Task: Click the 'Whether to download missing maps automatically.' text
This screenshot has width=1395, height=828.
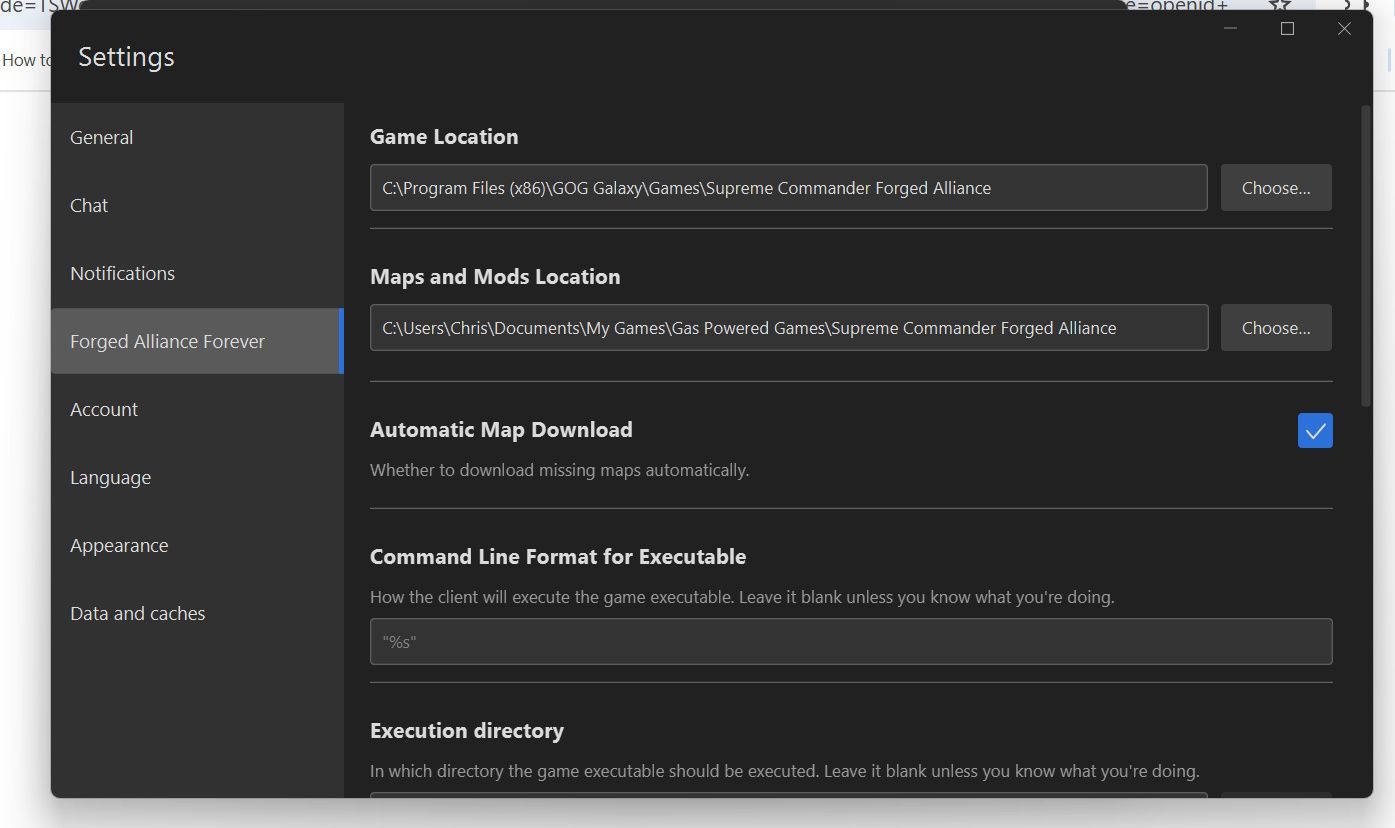Action: (x=559, y=470)
